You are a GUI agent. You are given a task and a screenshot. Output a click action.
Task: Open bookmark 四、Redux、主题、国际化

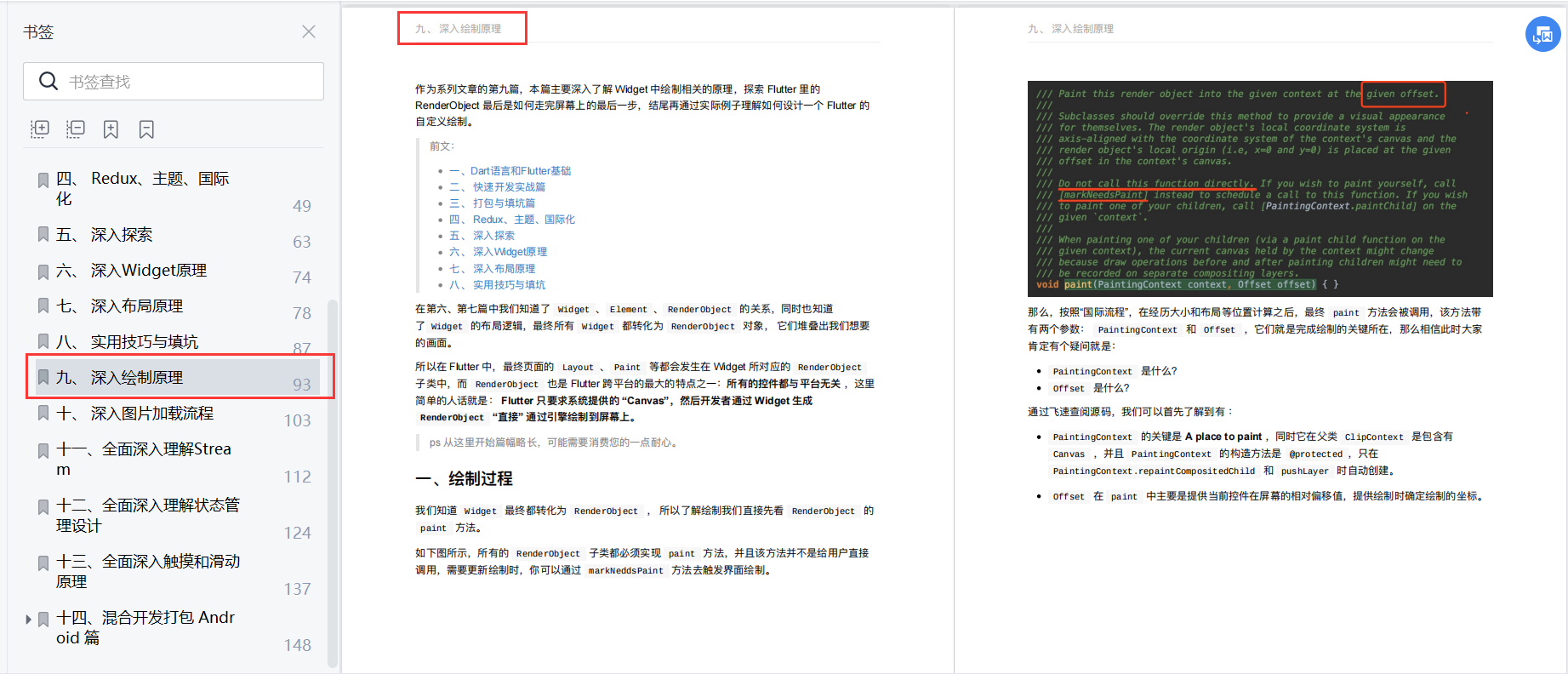pos(143,189)
